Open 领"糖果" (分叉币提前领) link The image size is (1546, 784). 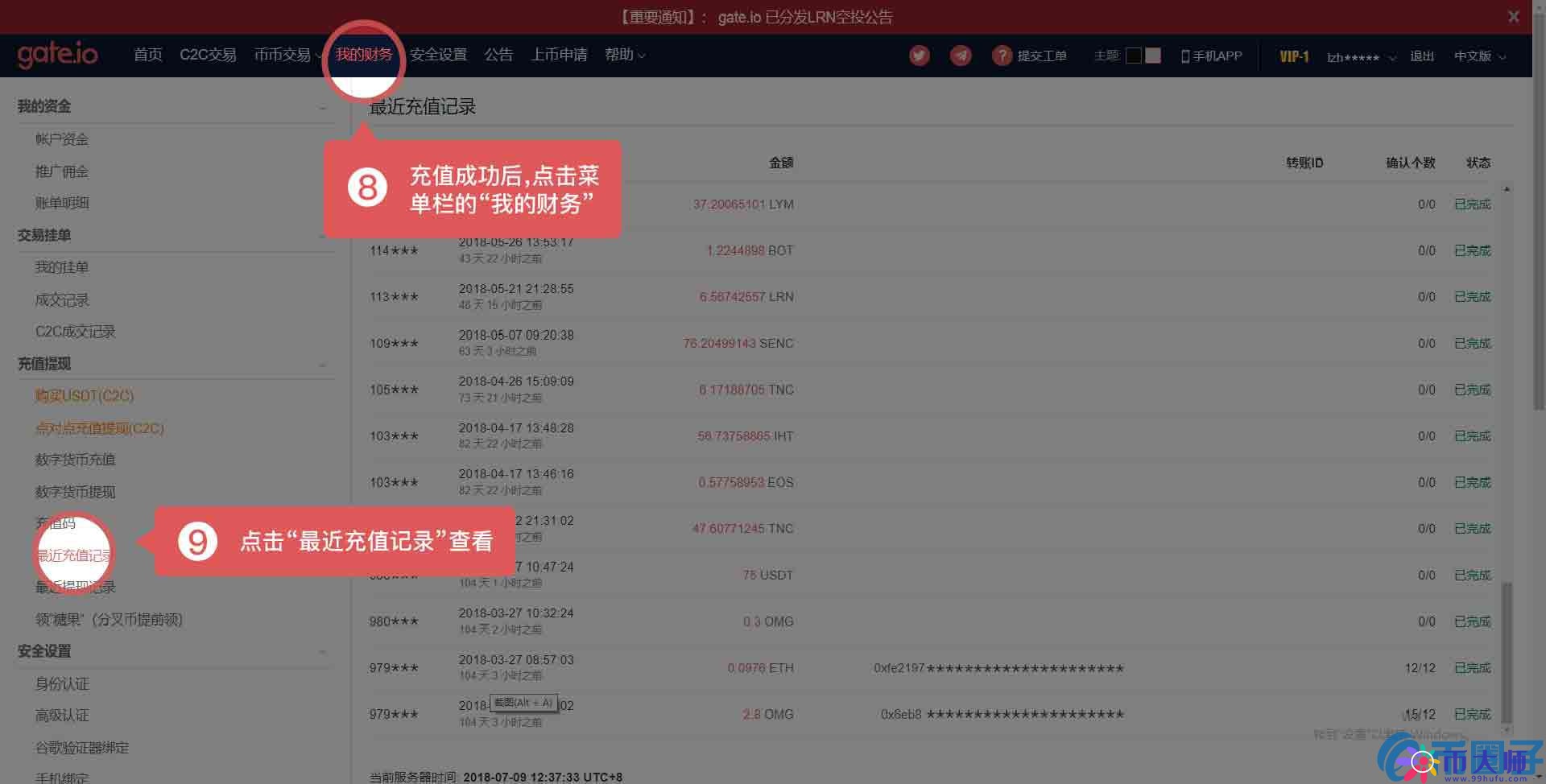(x=109, y=620)
